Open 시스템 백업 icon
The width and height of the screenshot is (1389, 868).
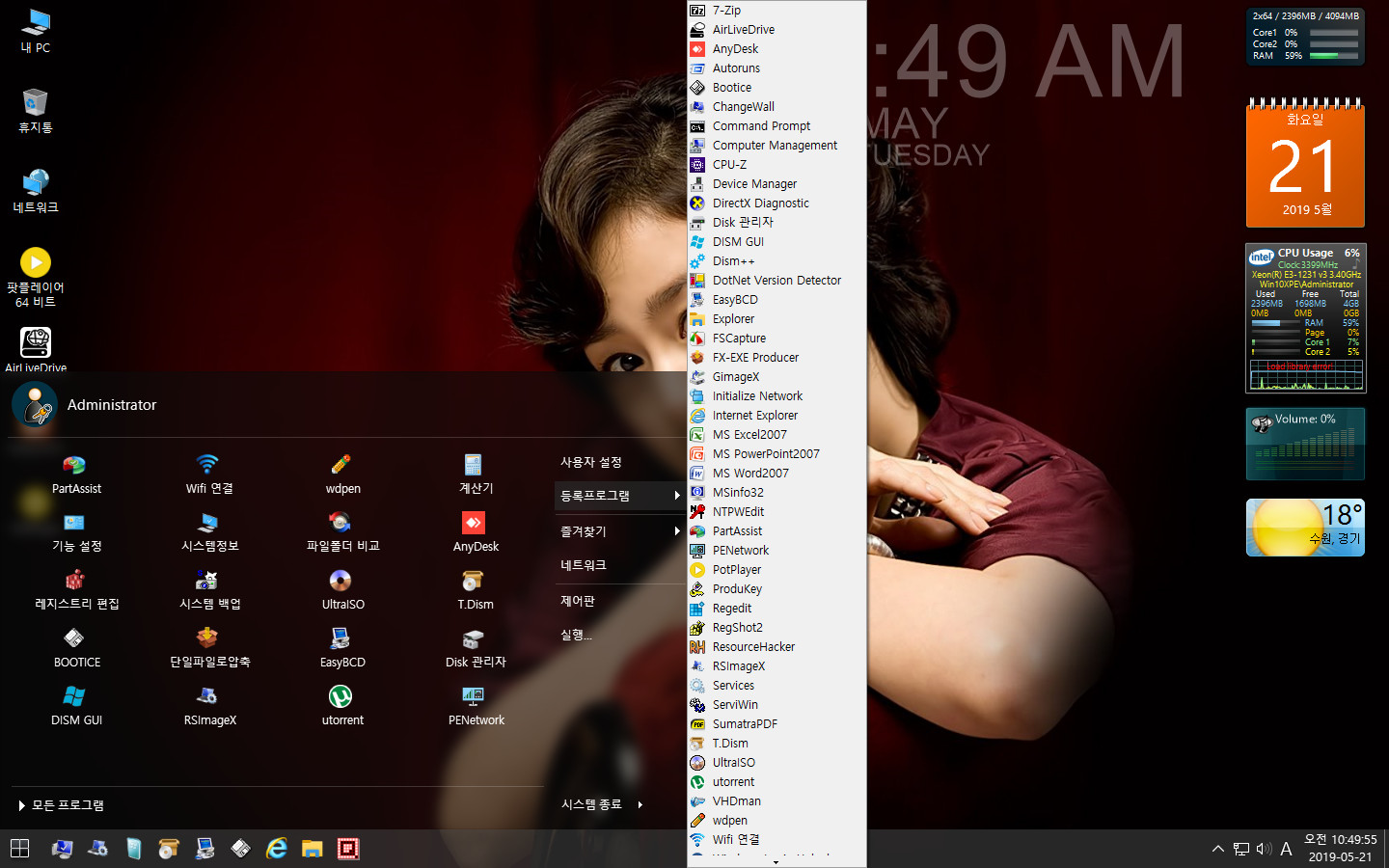[x=209, y=590]
